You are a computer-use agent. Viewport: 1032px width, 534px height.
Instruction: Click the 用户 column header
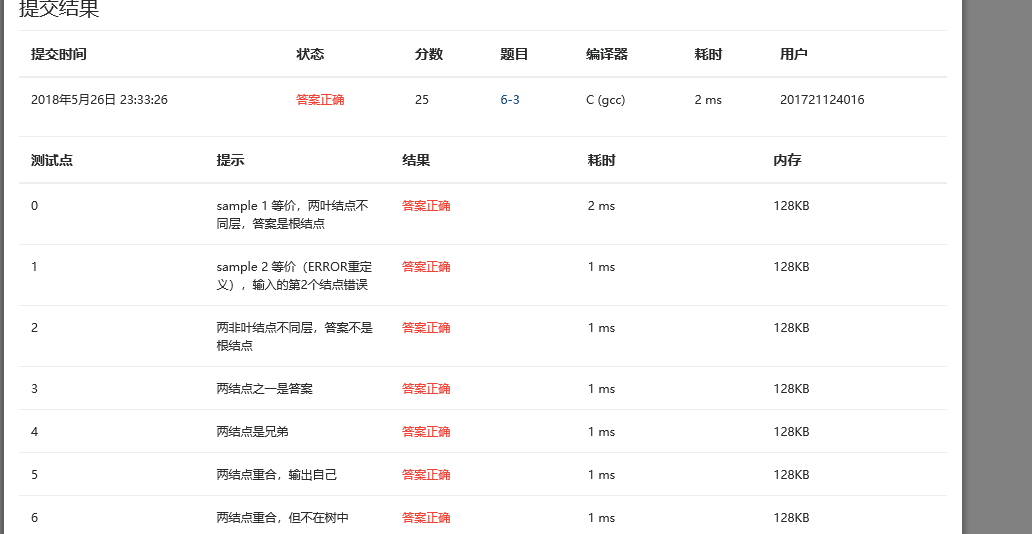click(794, 55)
